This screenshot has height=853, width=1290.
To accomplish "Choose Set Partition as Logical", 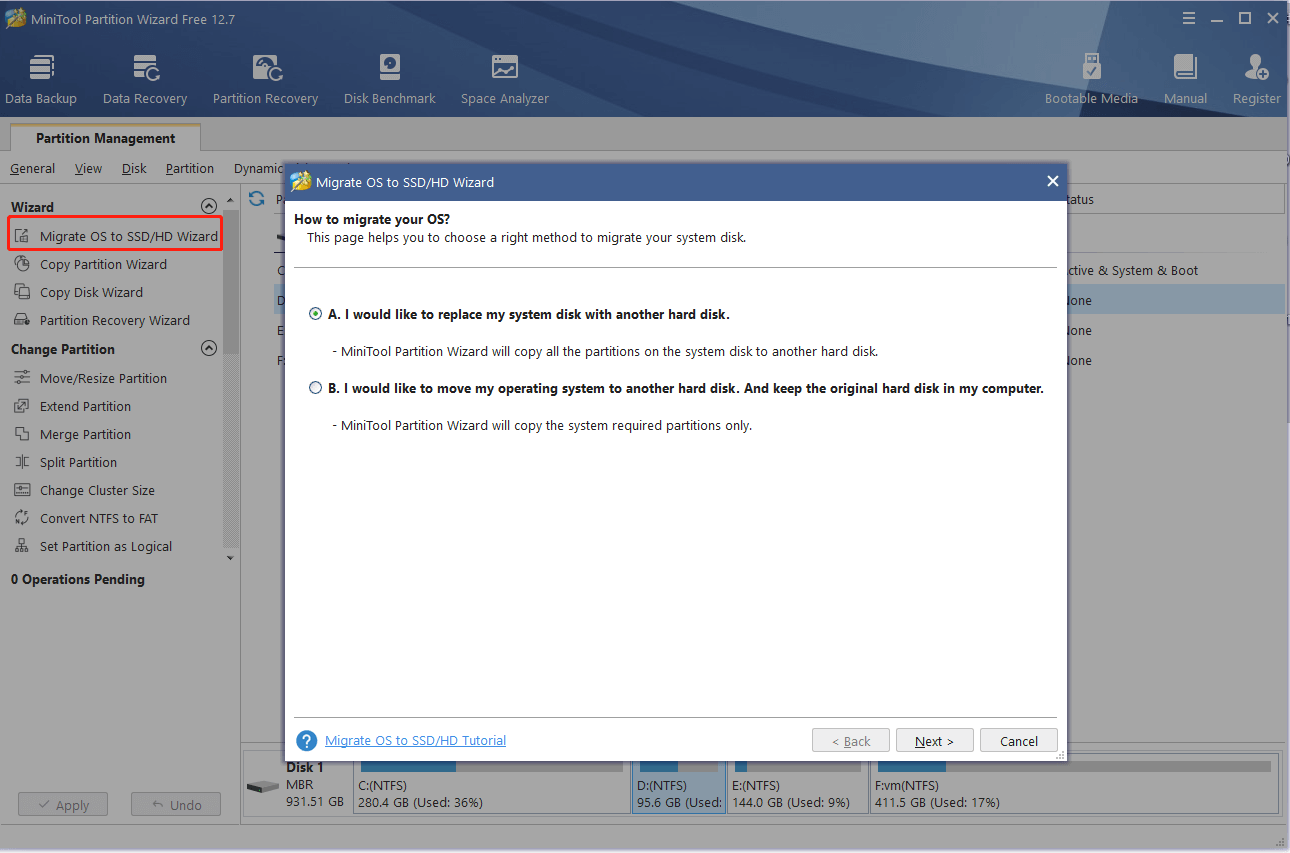I will [105, 546].
